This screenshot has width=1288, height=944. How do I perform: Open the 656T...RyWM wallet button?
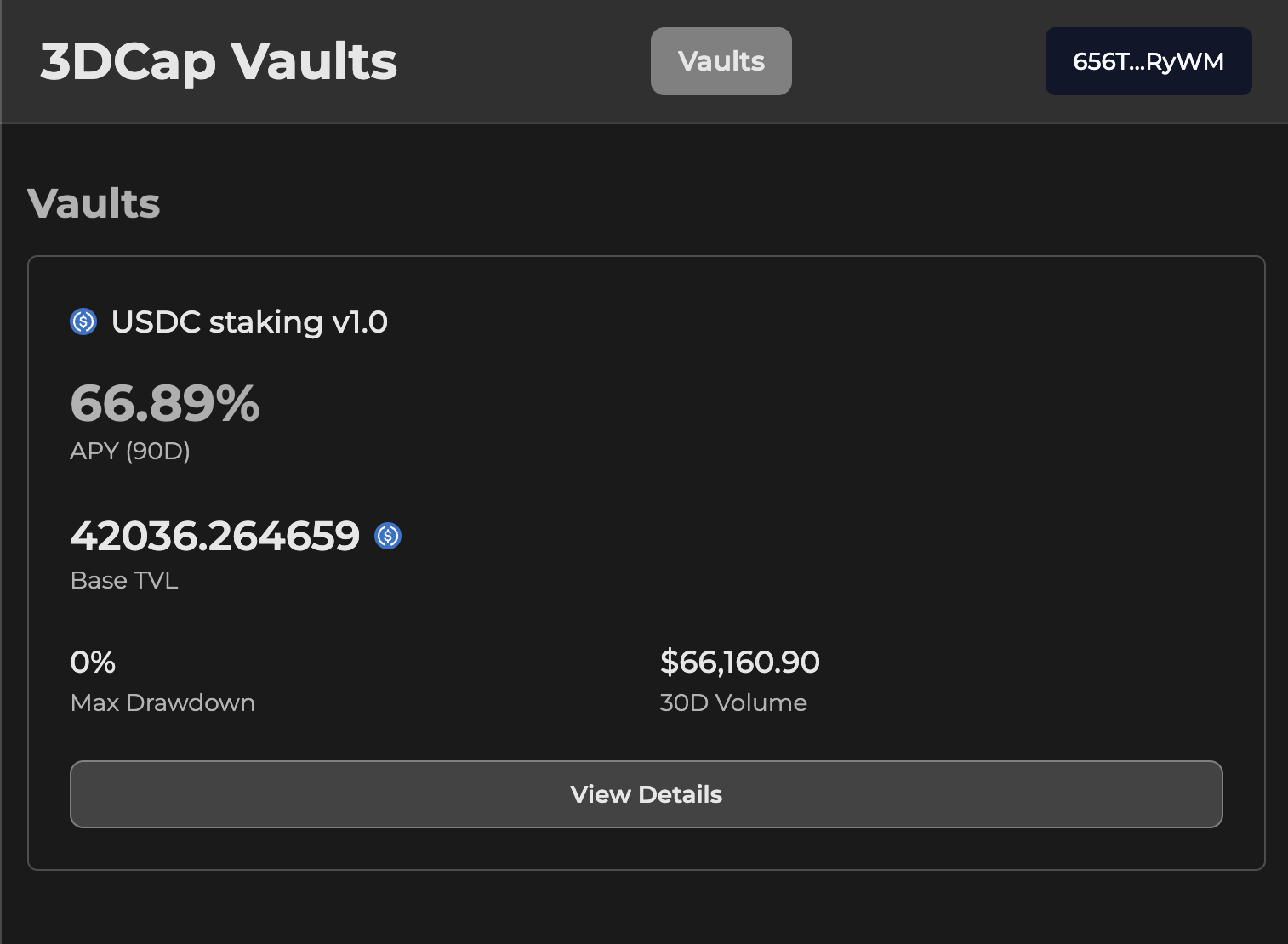click(1148, 61)
